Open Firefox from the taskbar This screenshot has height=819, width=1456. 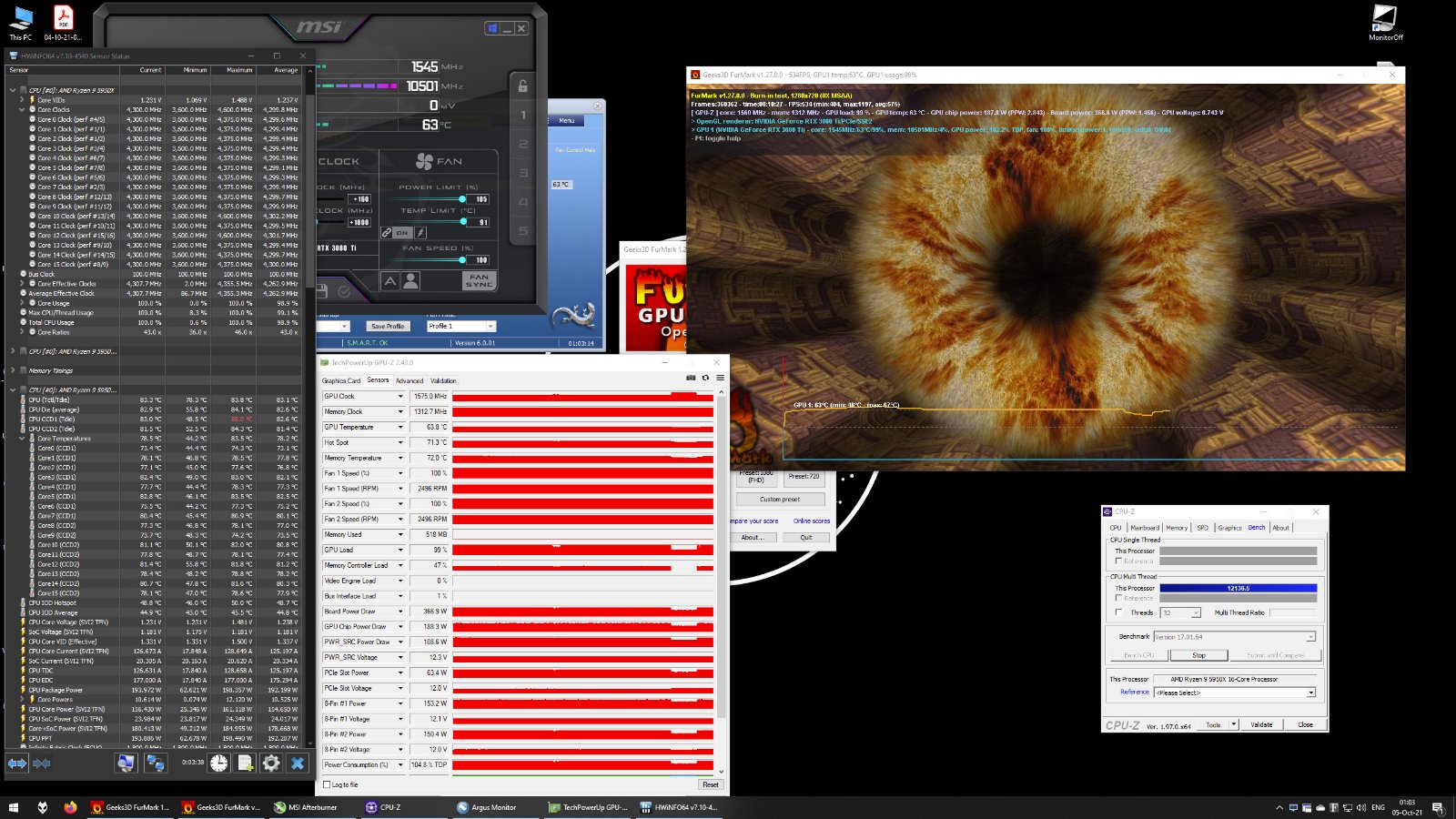pos(70,807)
